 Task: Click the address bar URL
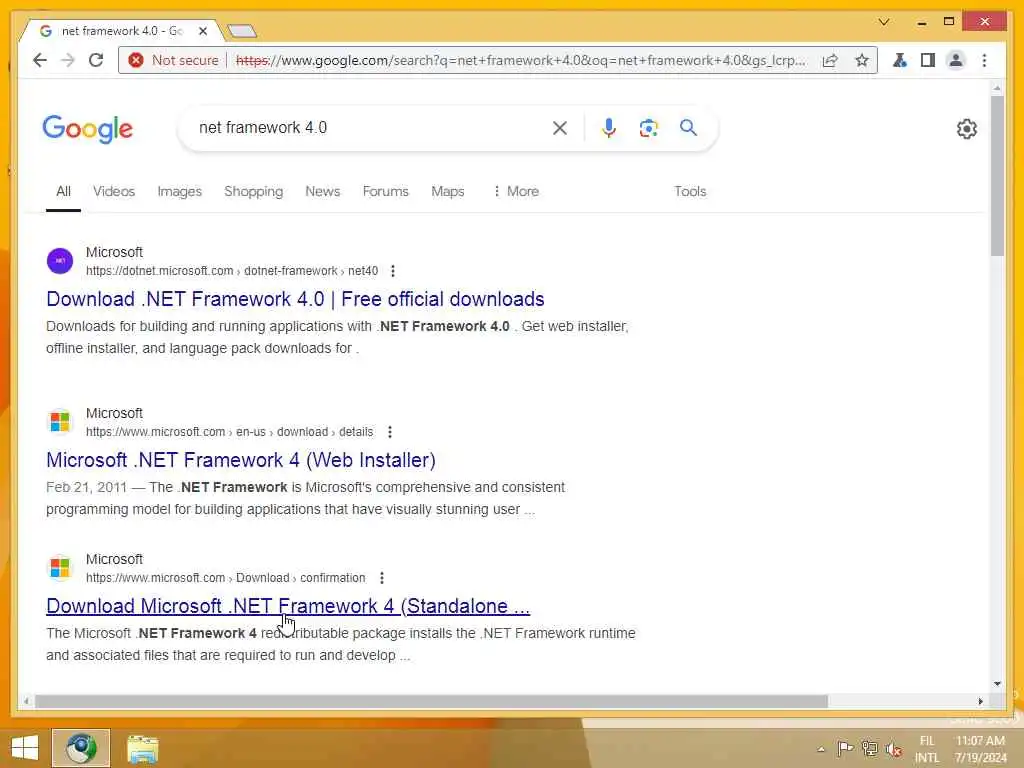point(520,60)
